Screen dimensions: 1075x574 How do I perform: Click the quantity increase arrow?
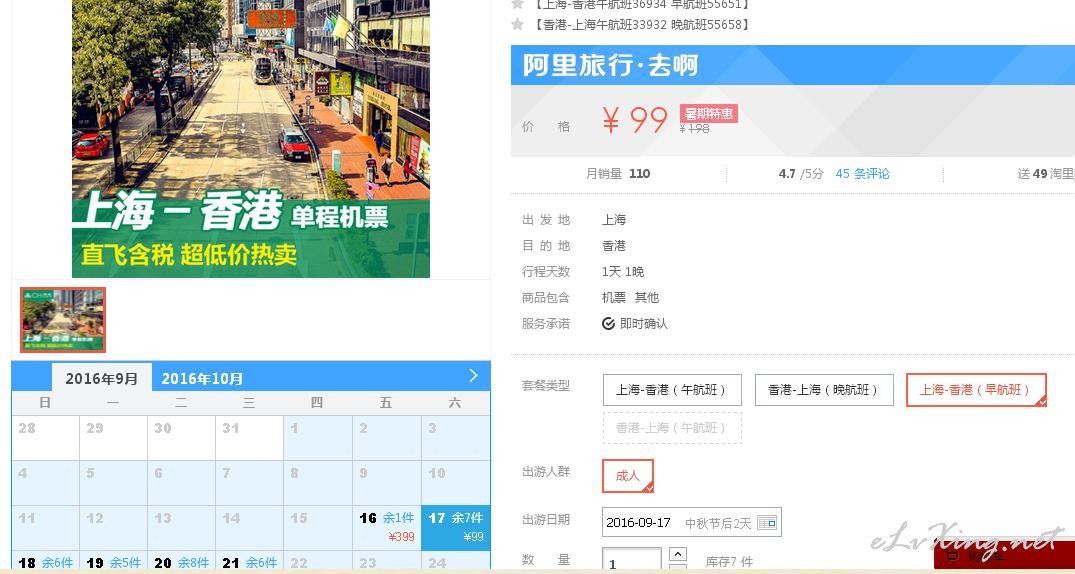coord(677,554)
